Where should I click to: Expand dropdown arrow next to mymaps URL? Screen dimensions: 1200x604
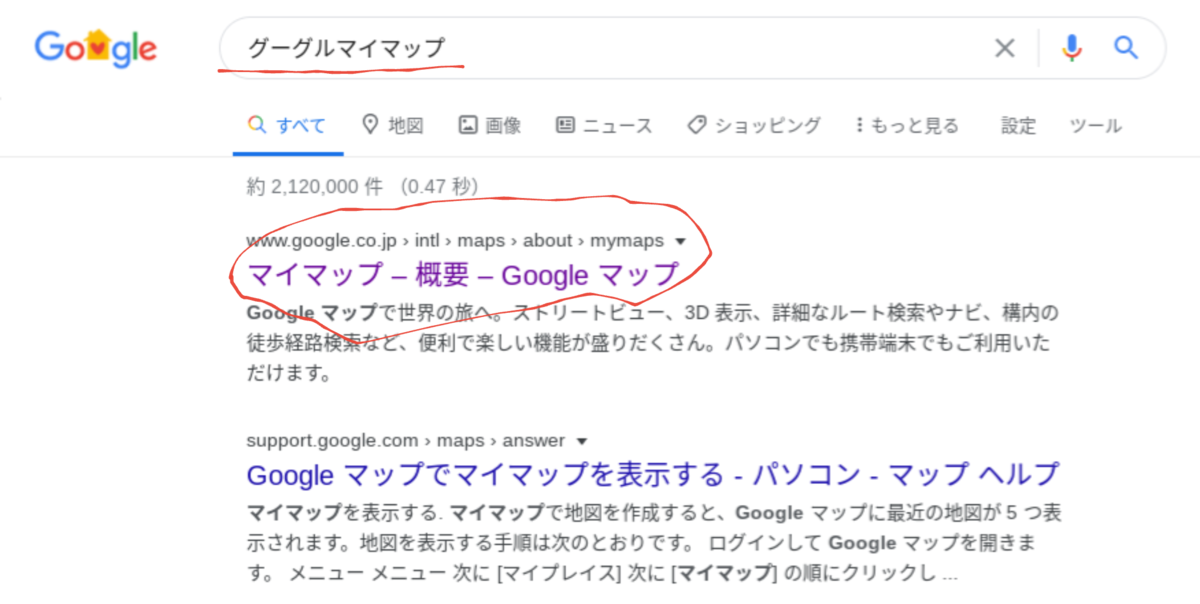681,241
